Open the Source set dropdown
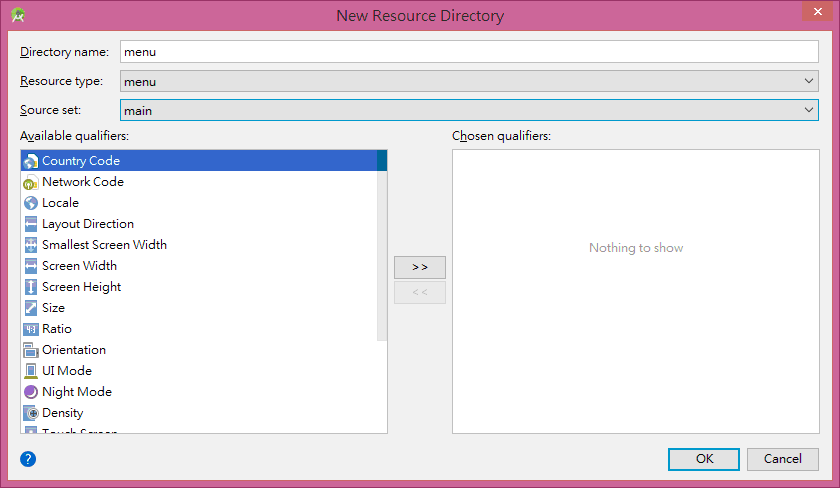This screenshot has width=840, height=488. pos(469,110)
